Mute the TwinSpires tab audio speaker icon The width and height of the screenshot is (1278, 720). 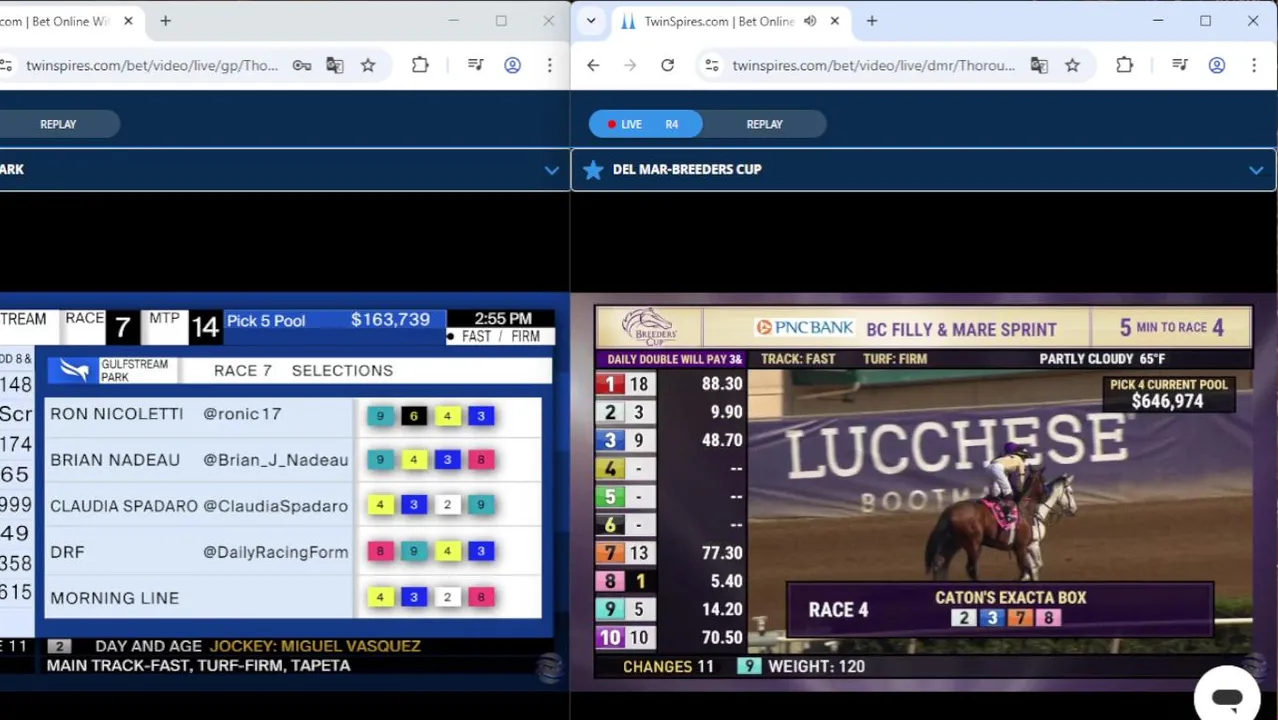810,21
